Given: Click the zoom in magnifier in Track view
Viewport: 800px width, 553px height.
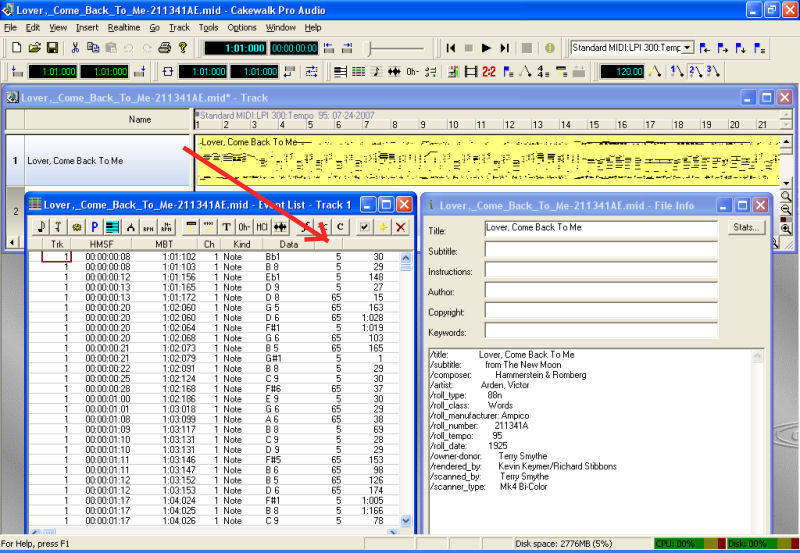Looking at the screenshot, I should (786, 229).
